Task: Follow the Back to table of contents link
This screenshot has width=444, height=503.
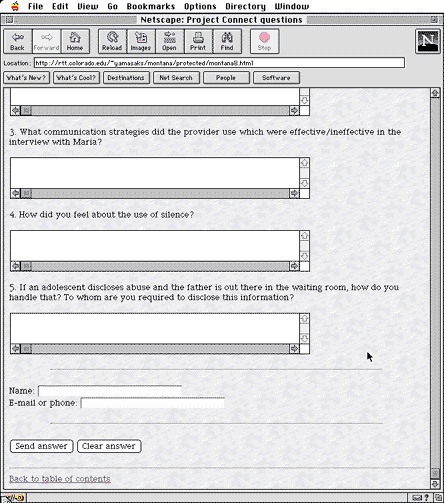Action: [x=60, y=479]
